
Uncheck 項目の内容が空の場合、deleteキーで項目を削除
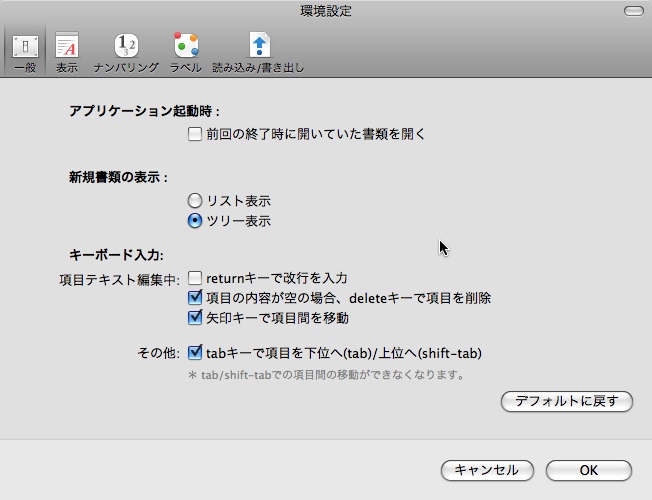click(x=196, y=298)
